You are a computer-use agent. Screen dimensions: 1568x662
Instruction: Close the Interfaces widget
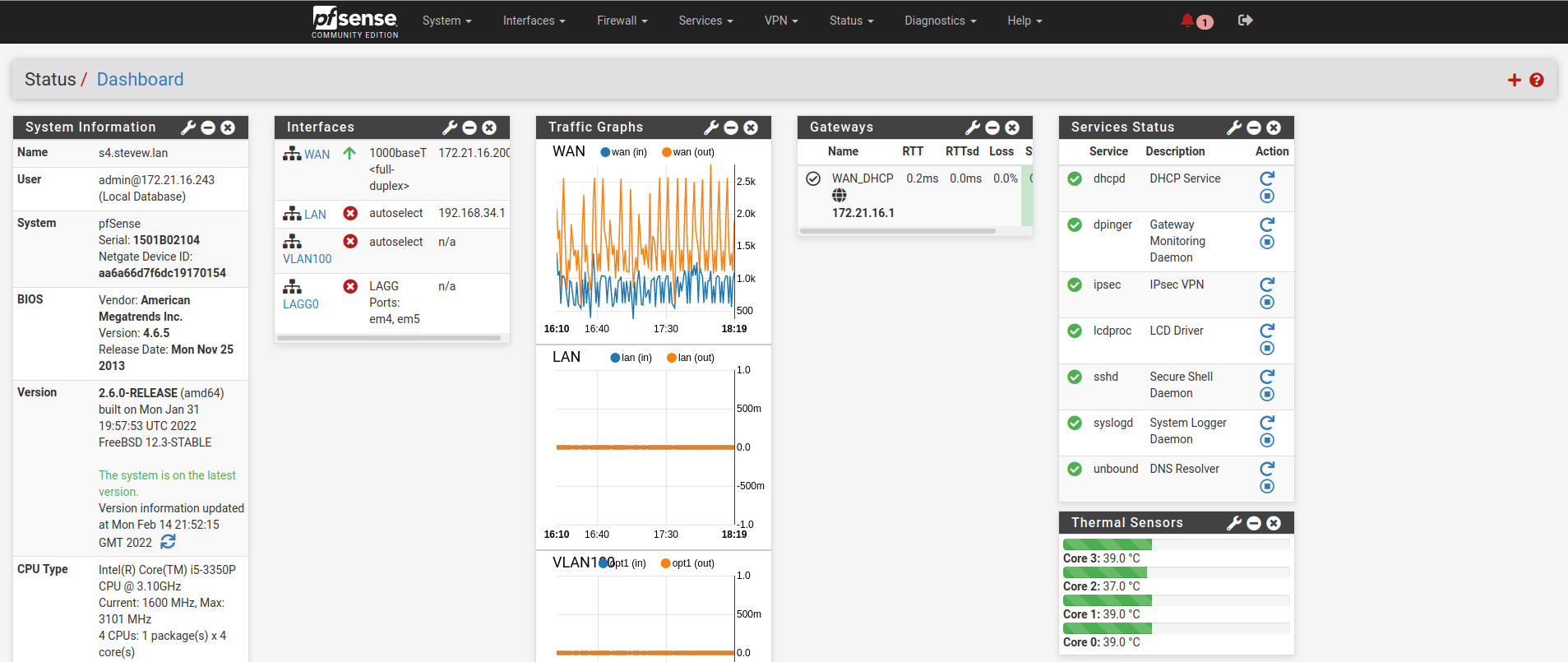point(489,127)
